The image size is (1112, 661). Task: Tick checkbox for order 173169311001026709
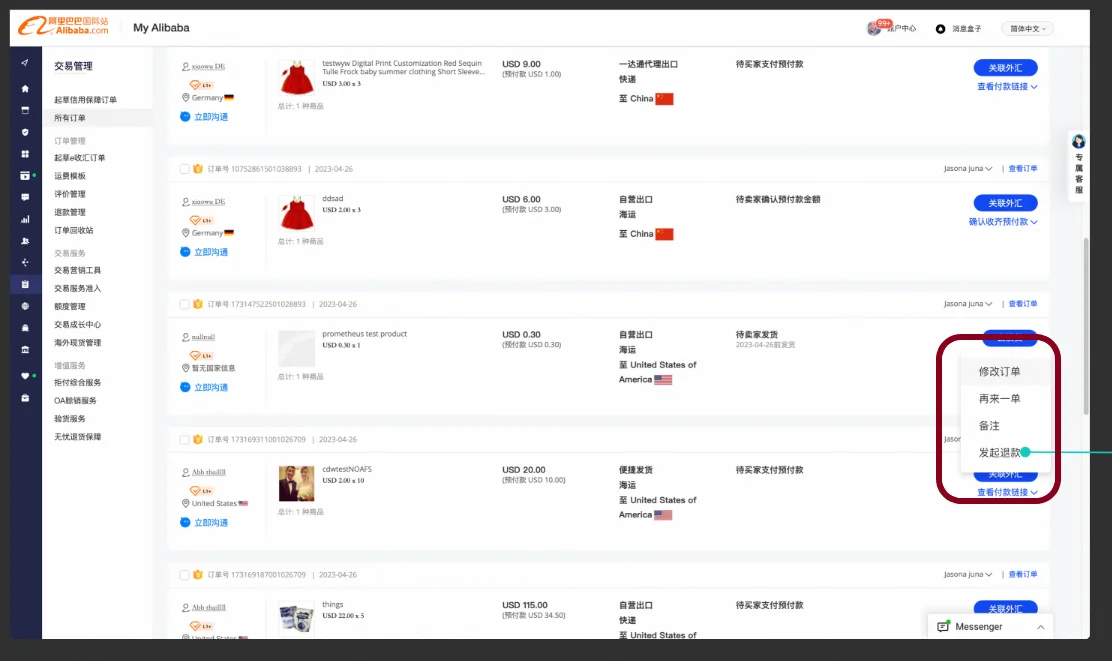184,440
